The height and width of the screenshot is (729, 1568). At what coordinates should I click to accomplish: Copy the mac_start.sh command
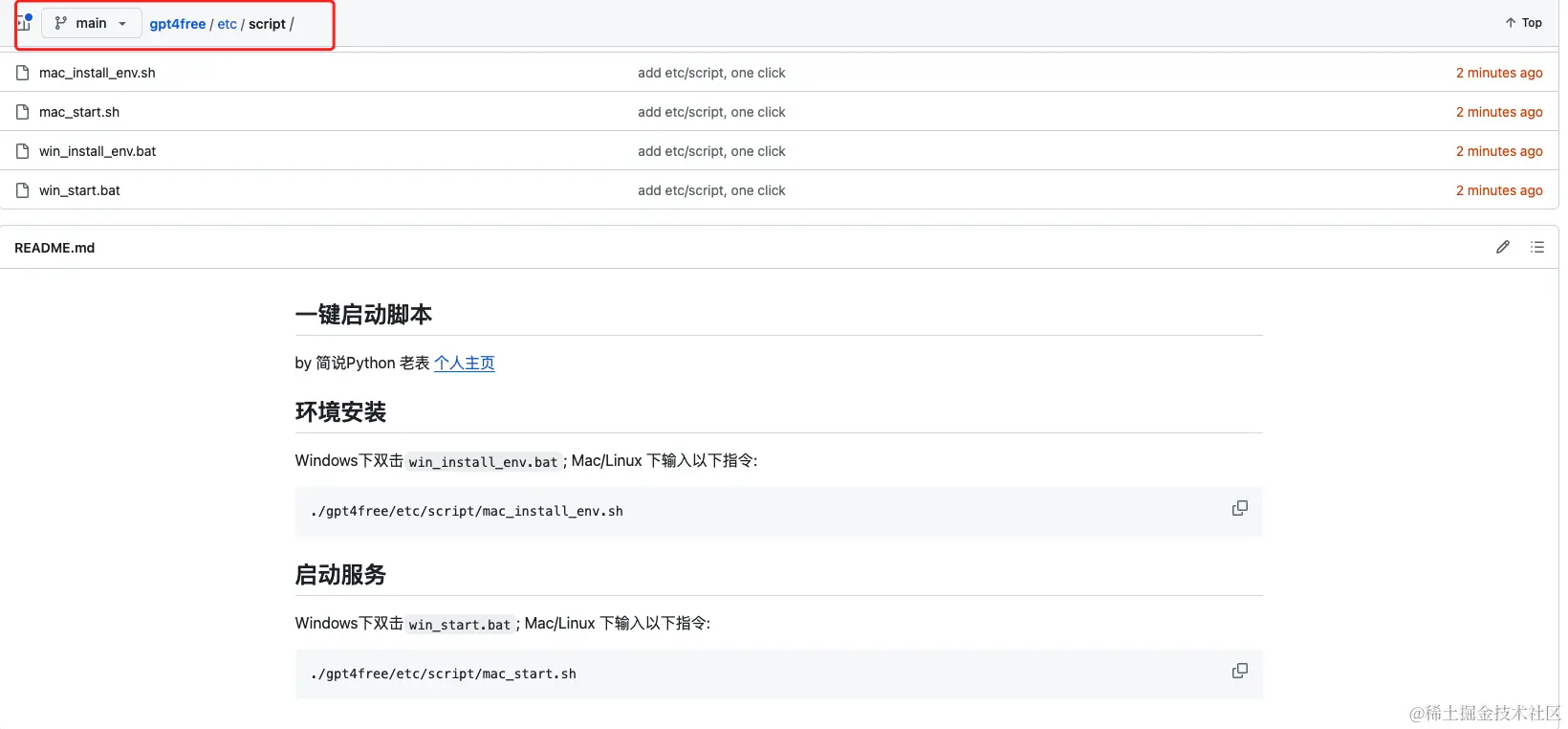click(1240, 671)
